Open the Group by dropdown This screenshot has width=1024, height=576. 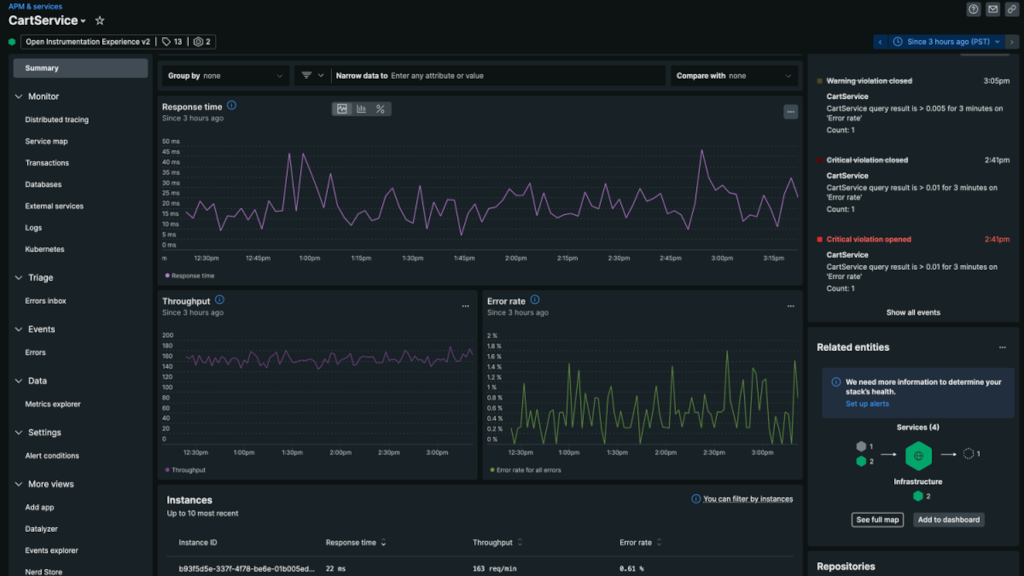click(225, 75)
